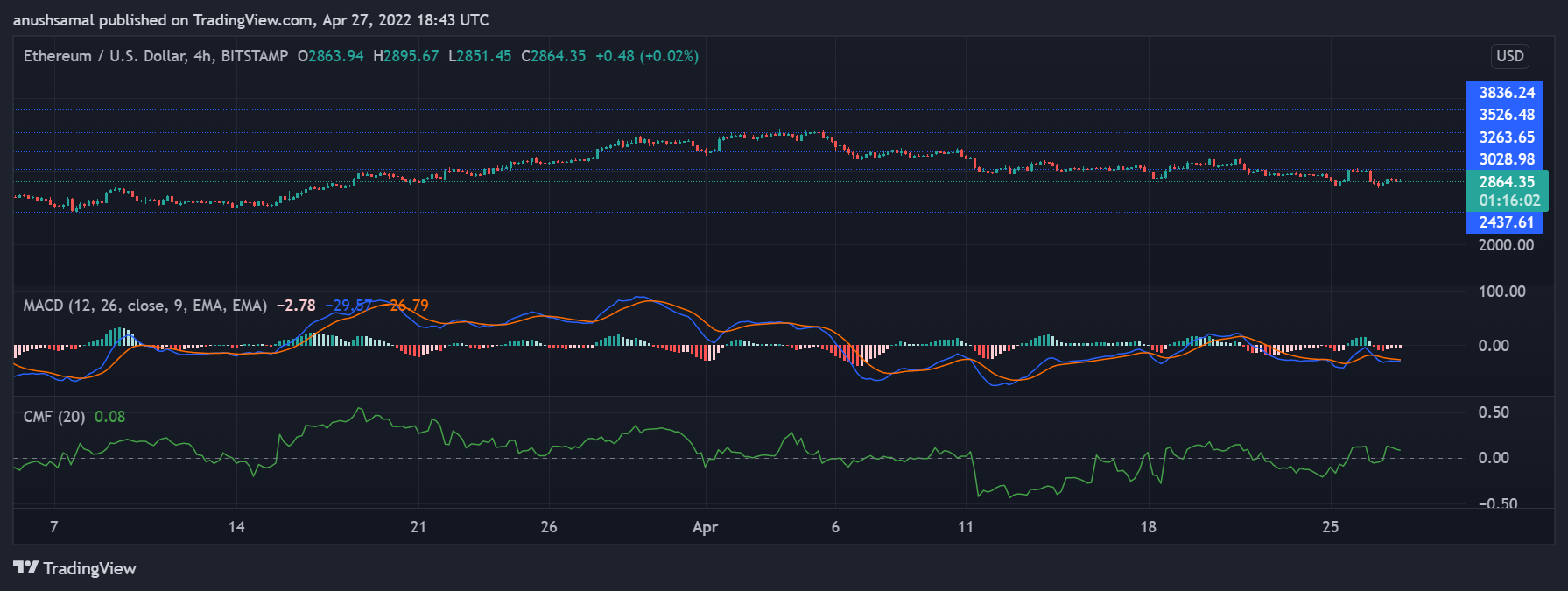Click the orange signal line value -26.79

pyautogui.click(x=409, y=306)
